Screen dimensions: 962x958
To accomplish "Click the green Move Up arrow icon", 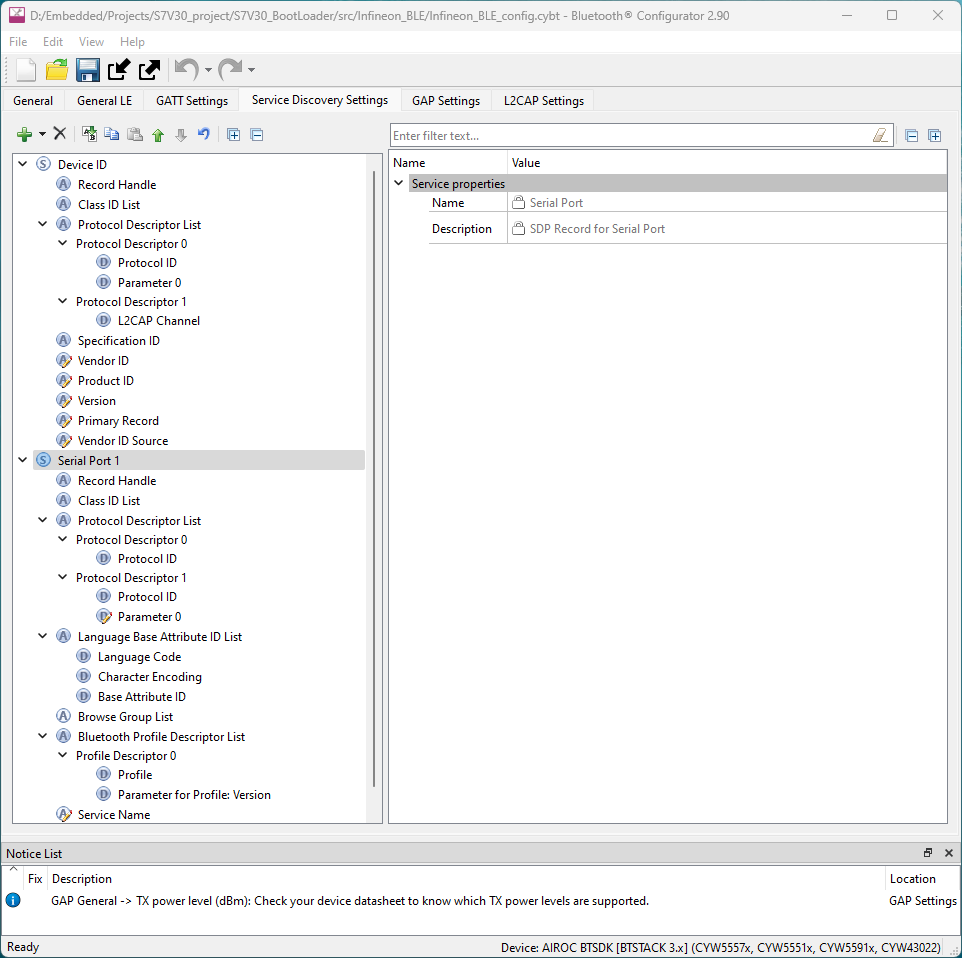I will tap(158, 135).
